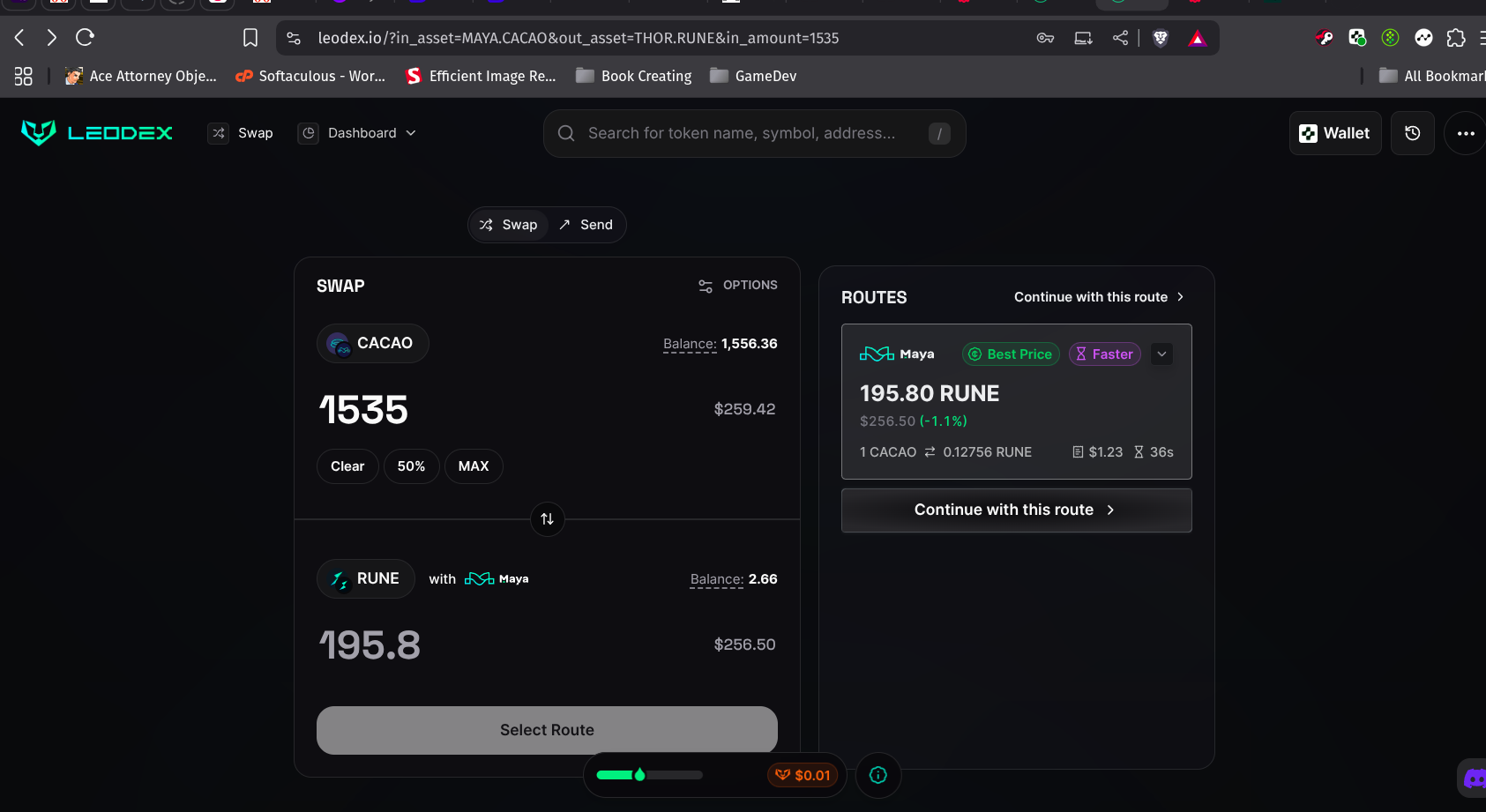The height and width of the screenshot is (812, 1486).
Task: Open the three-dots more menu
Action: 1466,133
